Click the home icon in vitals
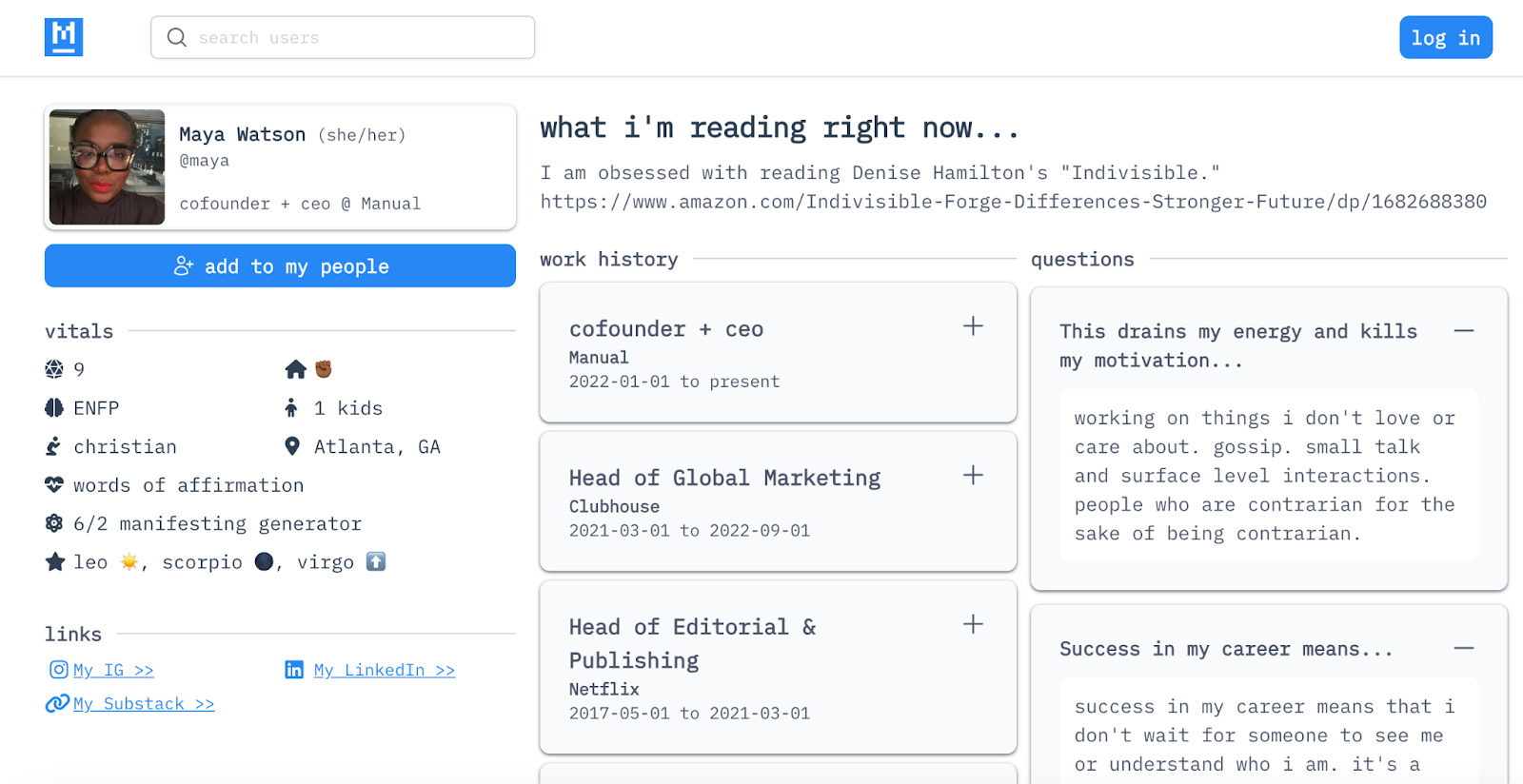Screen dimensions: 1523x784 pos(295,369)
